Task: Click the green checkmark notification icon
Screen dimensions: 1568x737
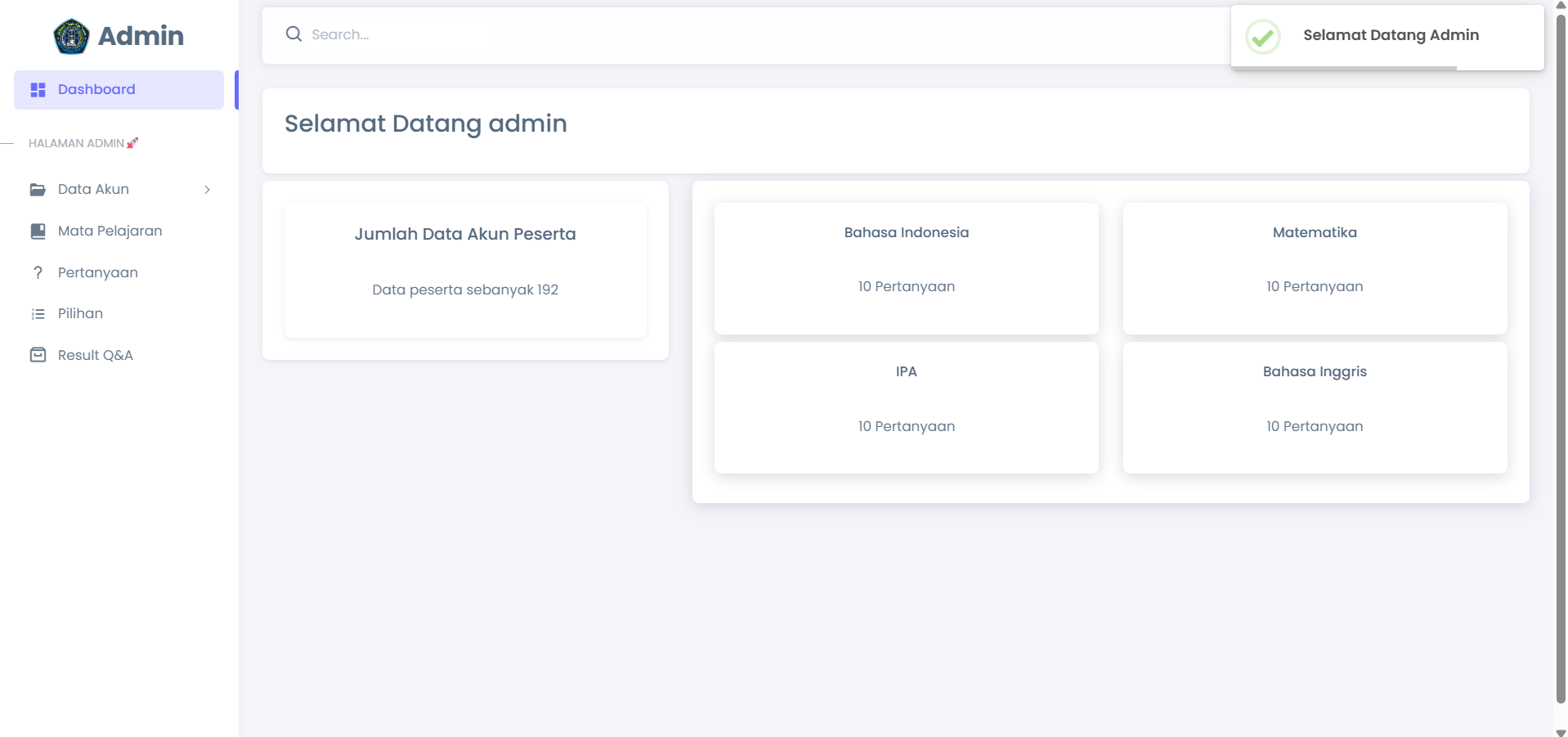Action: 1262,37
